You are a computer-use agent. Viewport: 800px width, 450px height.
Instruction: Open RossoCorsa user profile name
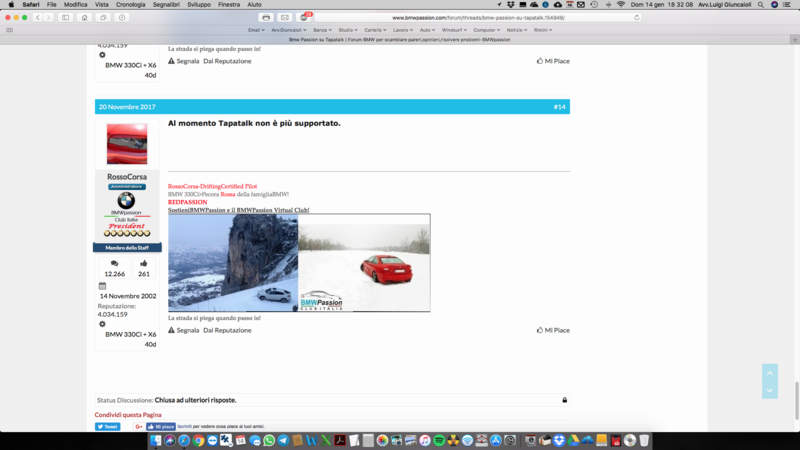pos(127,177)
